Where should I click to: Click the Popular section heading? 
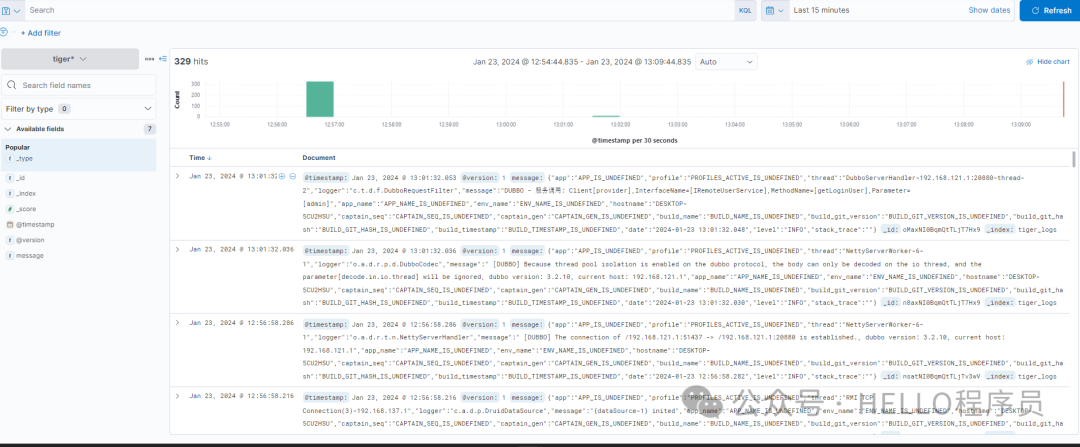[x=17, y=147]
